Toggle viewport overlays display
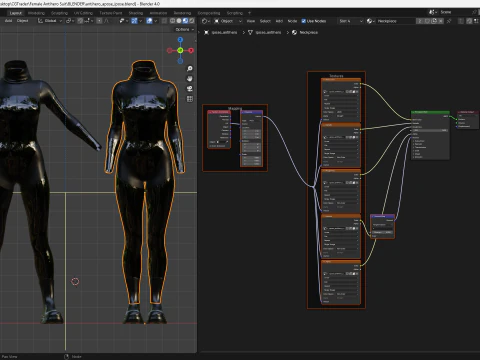 (x=149, y=21)
